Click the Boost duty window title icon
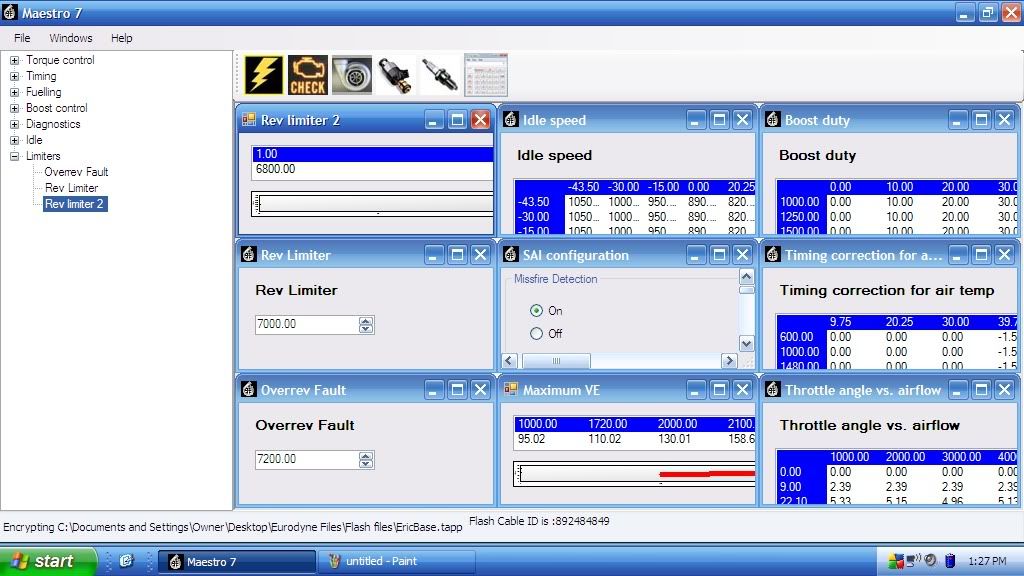 (x=773, y=120)
